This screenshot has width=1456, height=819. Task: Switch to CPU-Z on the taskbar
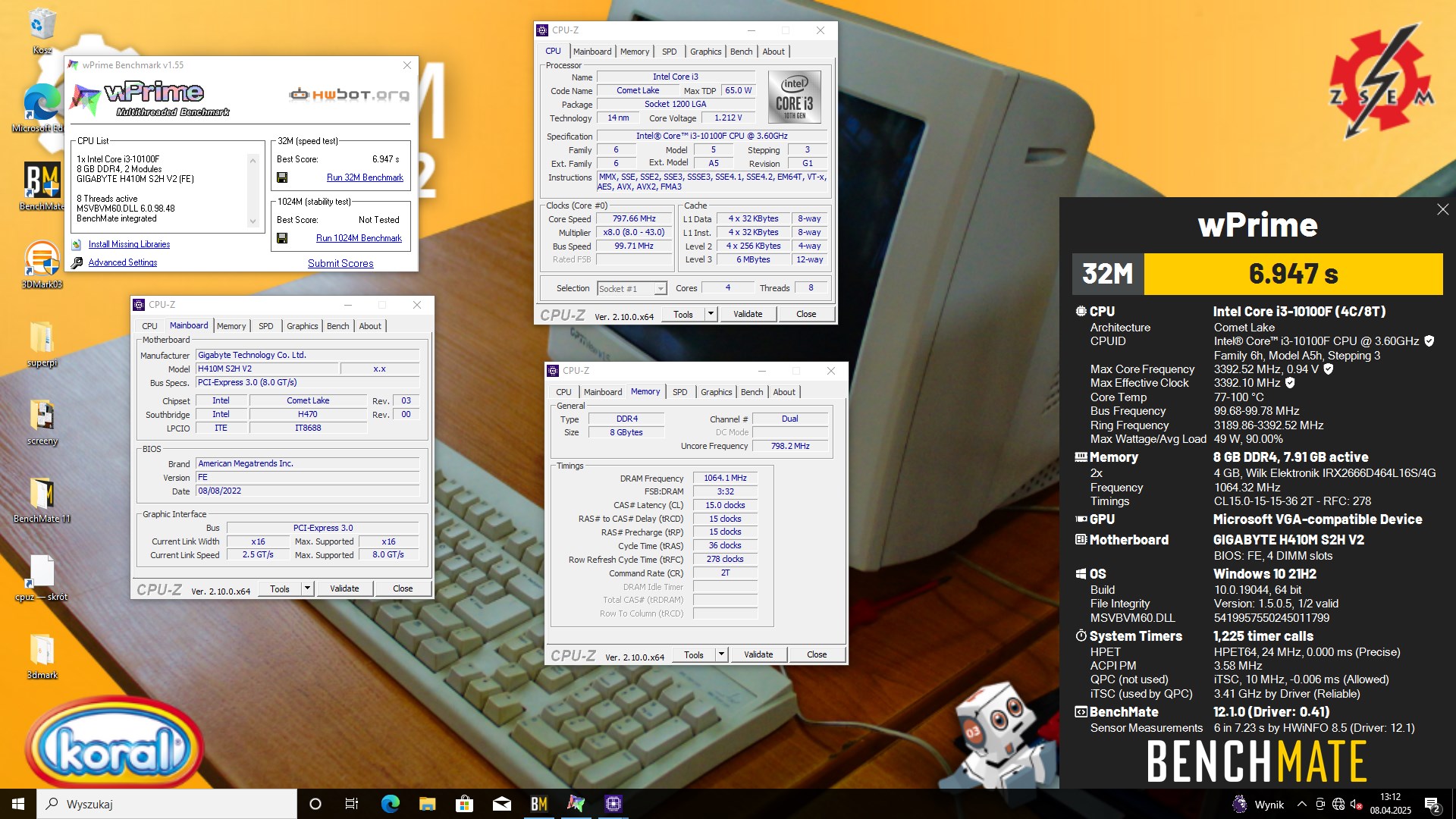[x=613, y=804]
